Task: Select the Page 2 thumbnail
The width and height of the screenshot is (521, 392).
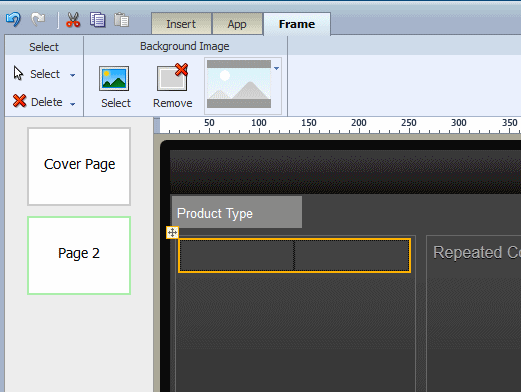Action: (79, 255)
